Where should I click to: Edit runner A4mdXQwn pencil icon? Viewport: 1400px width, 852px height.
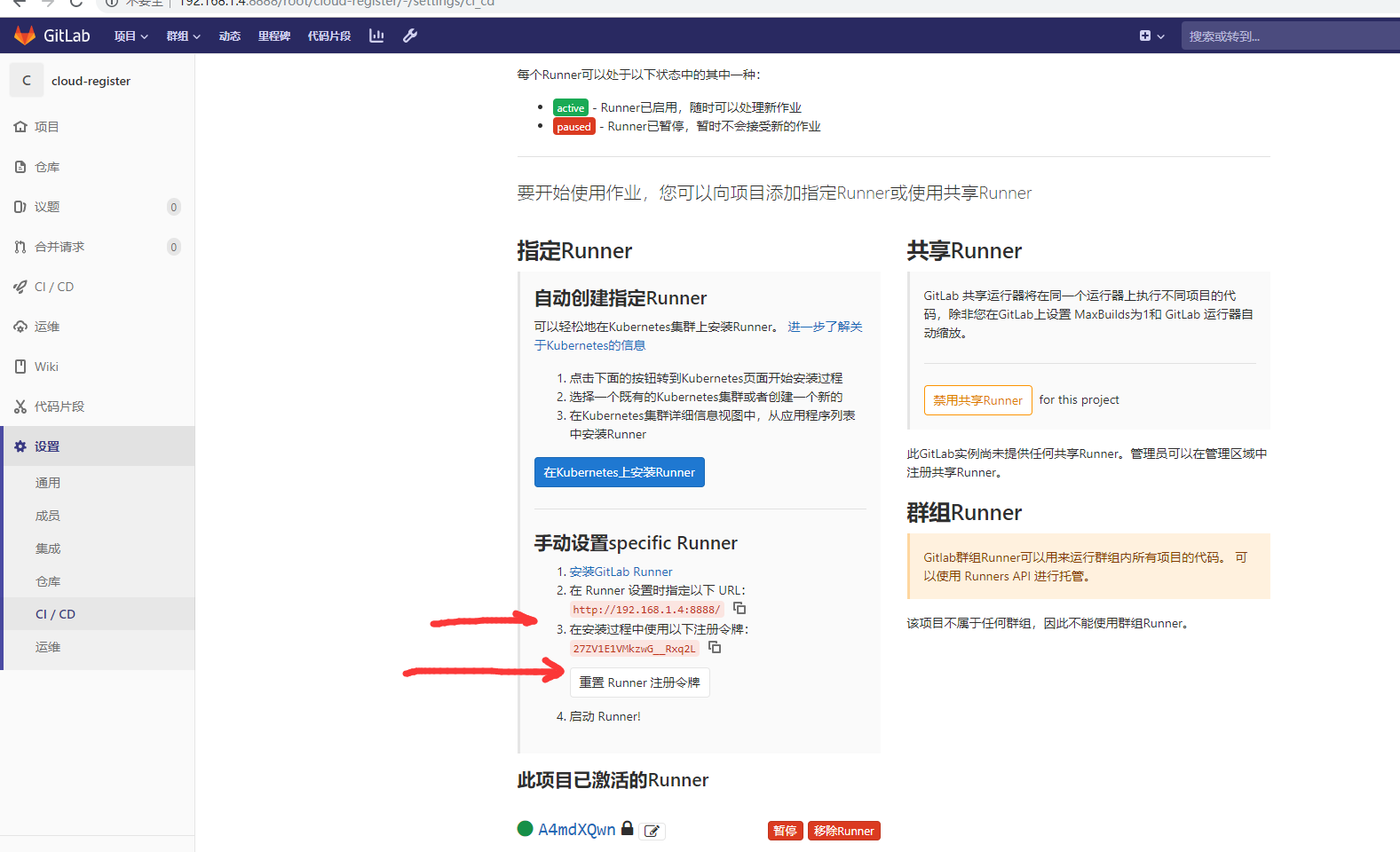click(653, 831)
